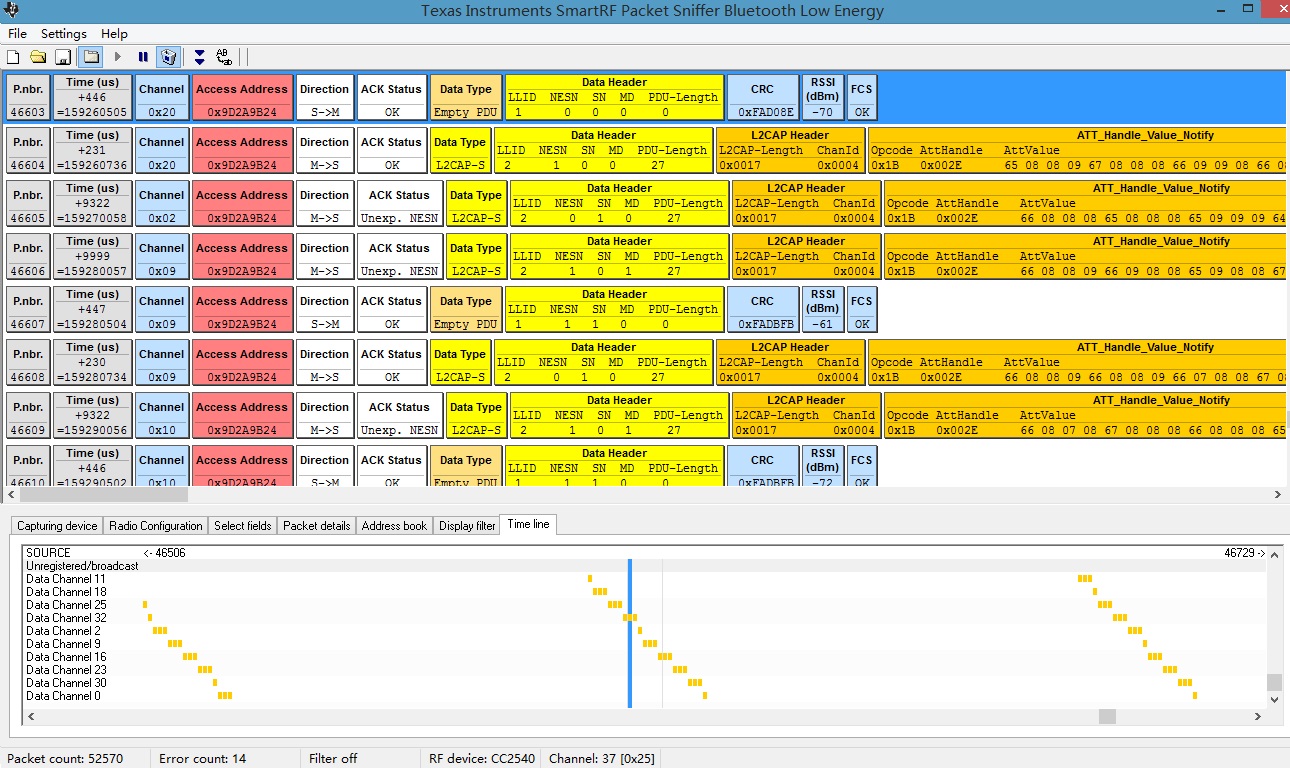Image resolution: width=1290 pixels, height=768 pixels.
Task: Click Direction field of packet 46607
Action: 325,310
